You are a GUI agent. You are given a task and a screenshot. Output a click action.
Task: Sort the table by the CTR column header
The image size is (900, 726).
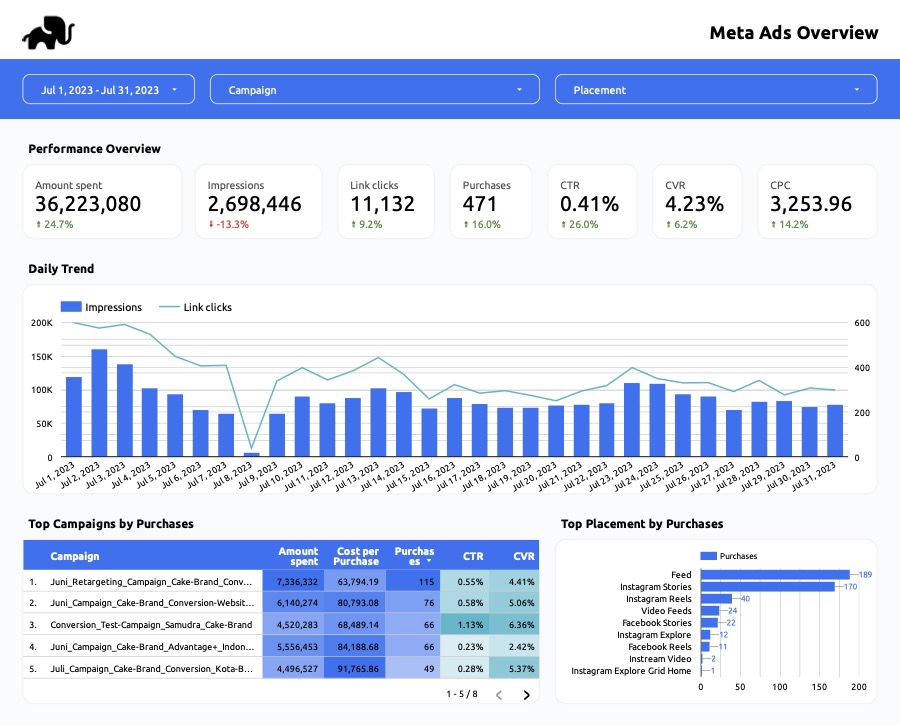click(473, 556)
